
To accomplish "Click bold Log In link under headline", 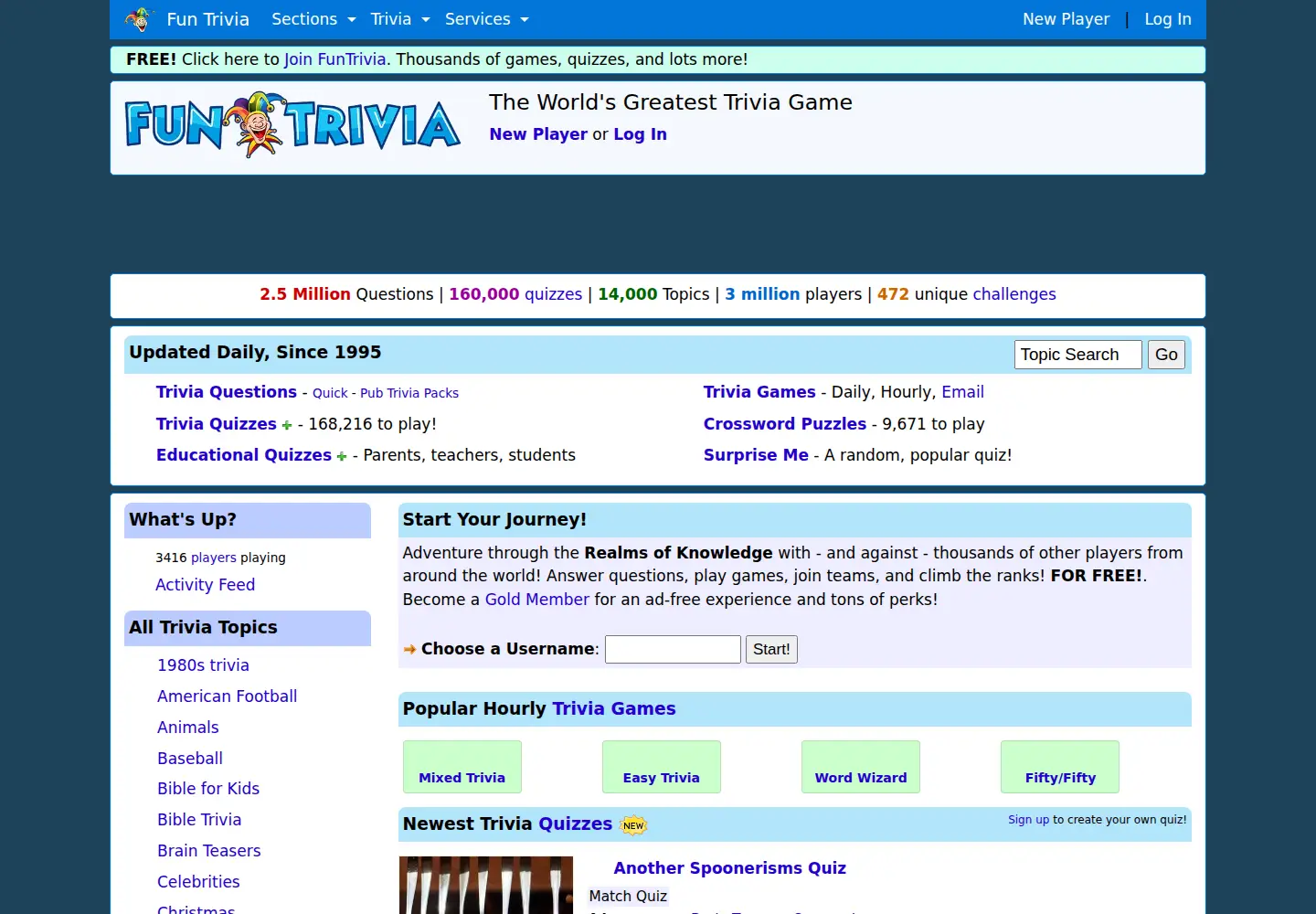I will click(x=640, y=134).
